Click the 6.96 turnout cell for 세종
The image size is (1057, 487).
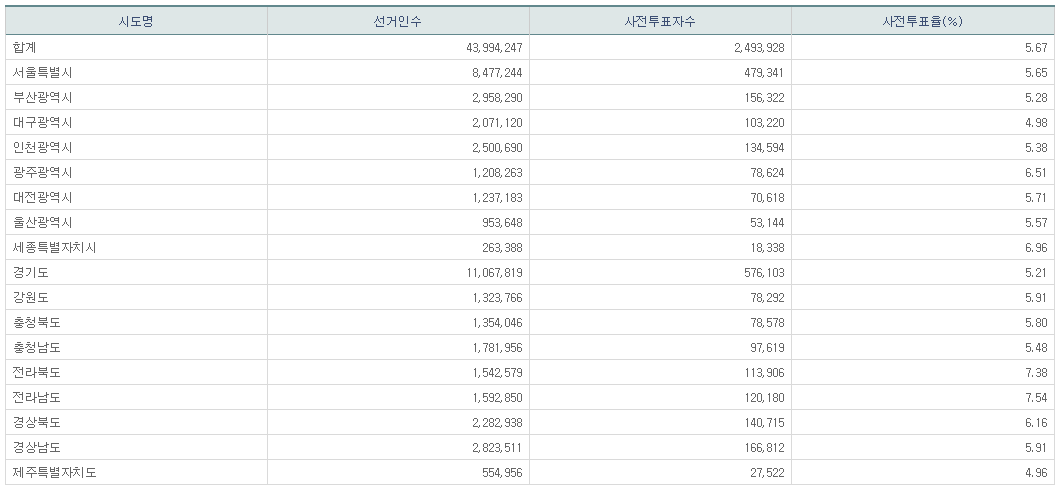point(1035,247)
